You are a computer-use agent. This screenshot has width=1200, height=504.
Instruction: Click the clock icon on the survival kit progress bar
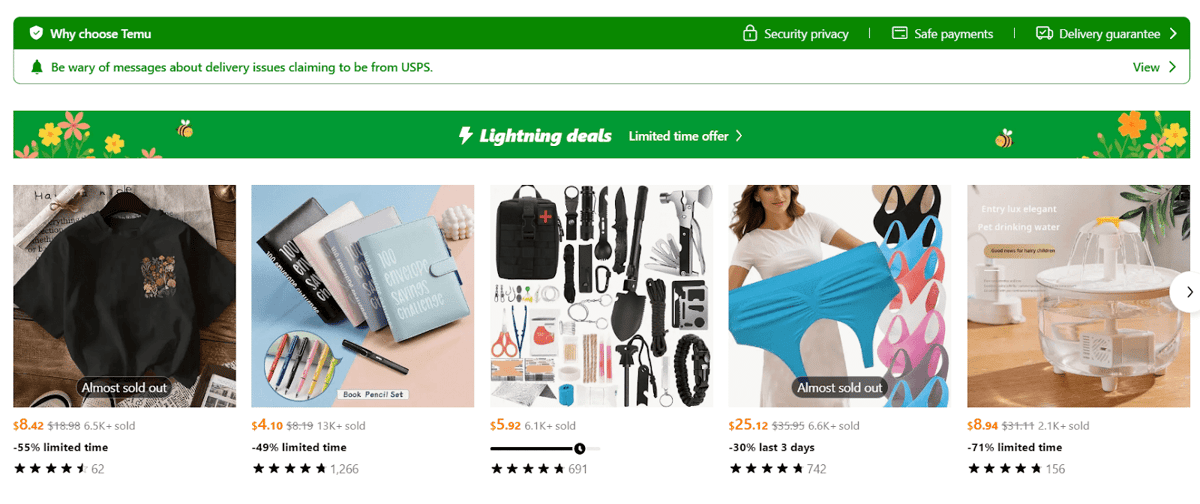pos(580,448)
